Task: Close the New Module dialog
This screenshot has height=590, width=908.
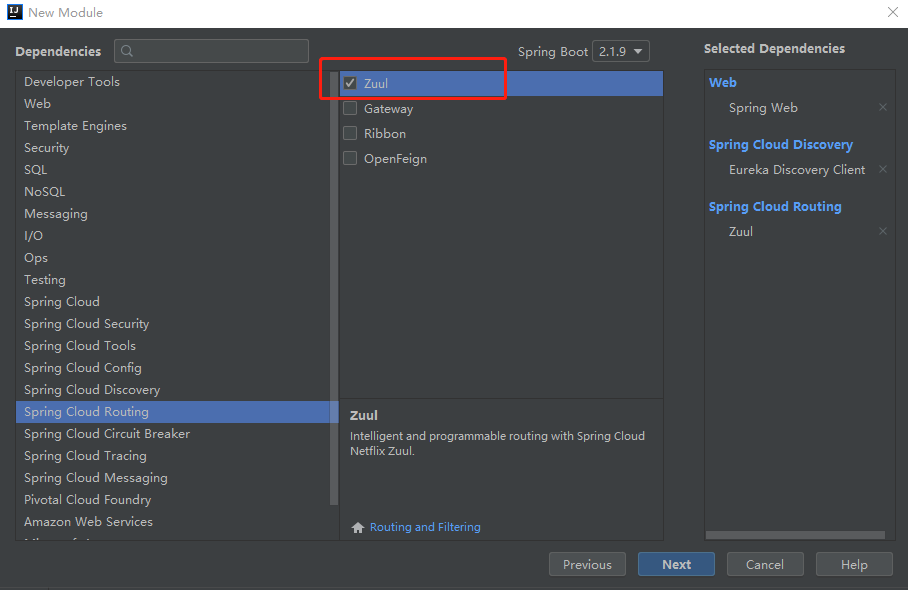Action: coord(892,13)
